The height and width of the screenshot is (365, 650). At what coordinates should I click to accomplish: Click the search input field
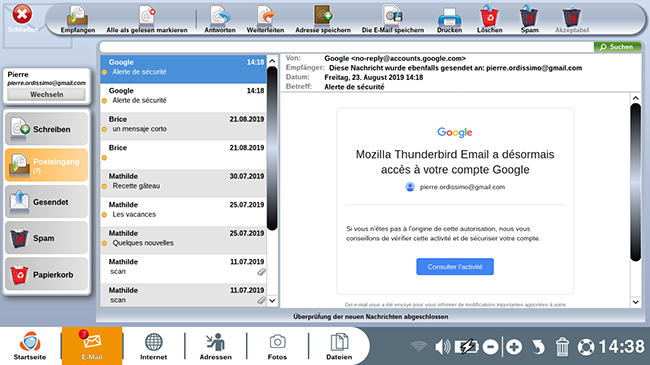[347, 47]
